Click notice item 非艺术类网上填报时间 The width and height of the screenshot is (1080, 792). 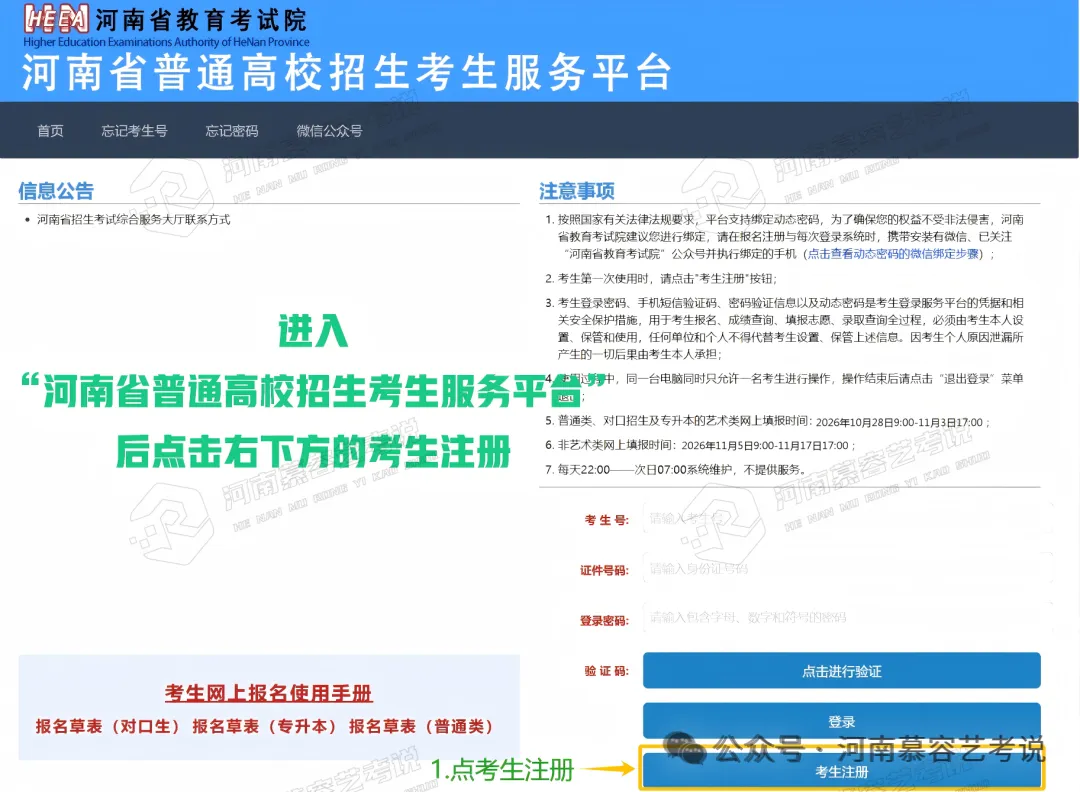(700, 446)
